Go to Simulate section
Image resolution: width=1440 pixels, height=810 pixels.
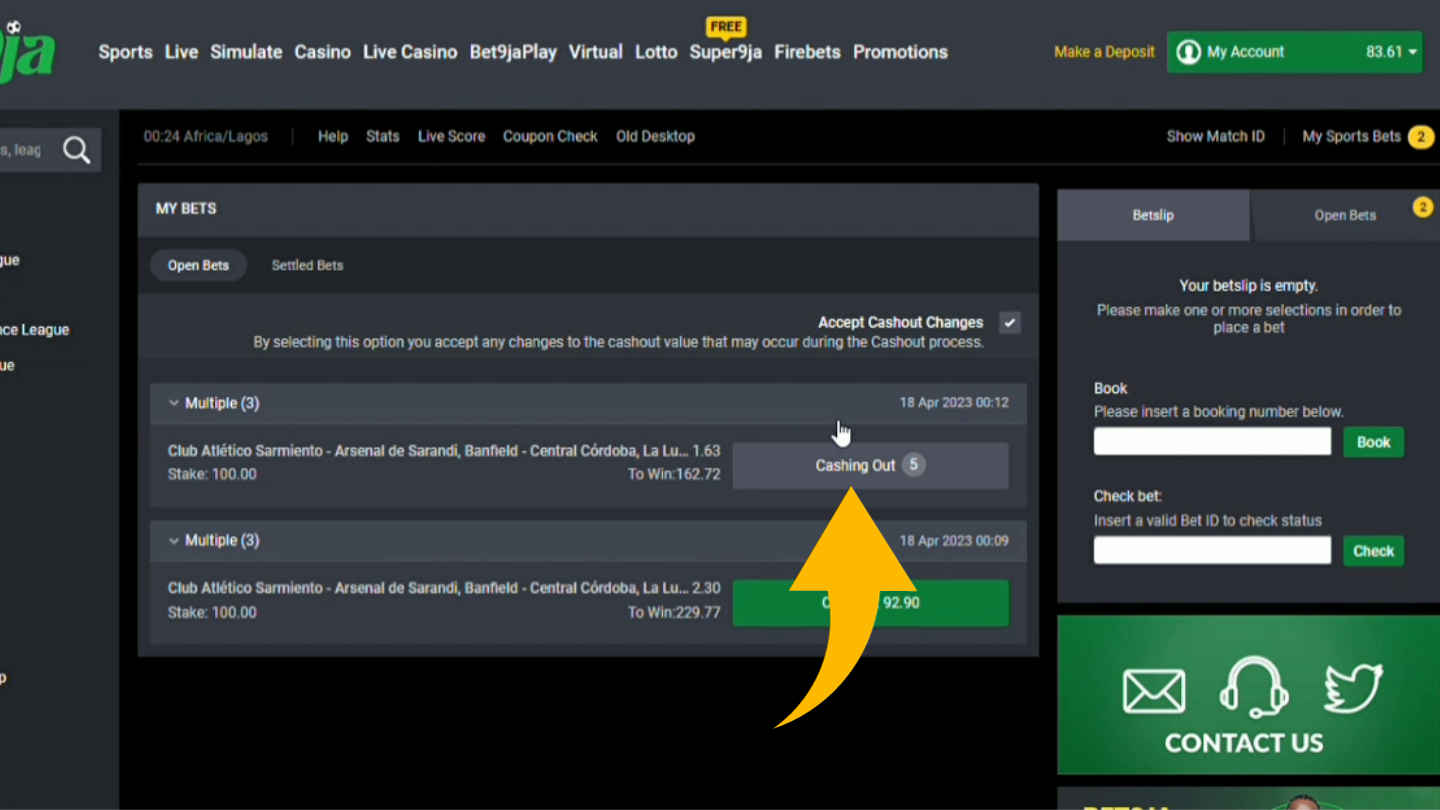pos(246,52)
